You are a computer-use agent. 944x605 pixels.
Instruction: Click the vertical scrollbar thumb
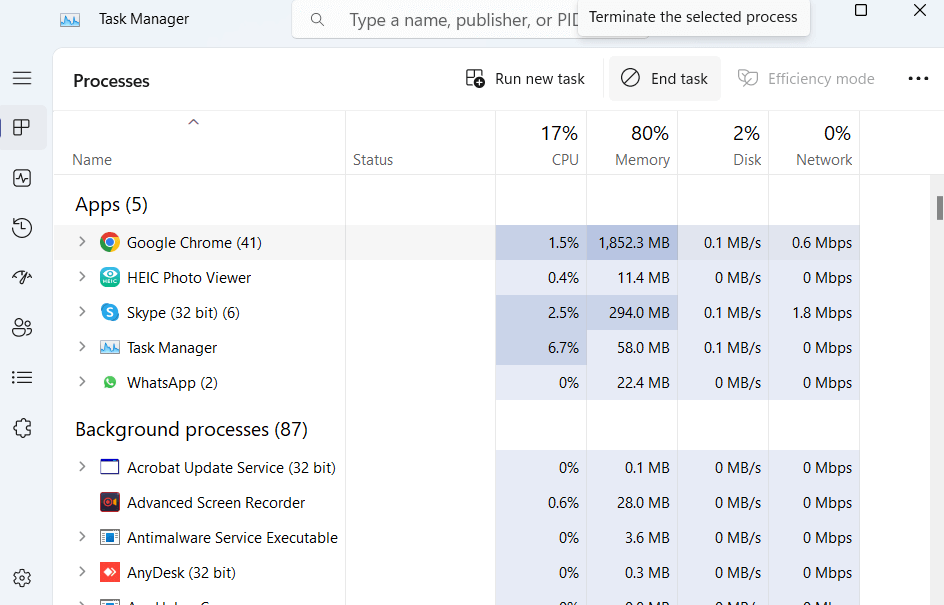939,208
